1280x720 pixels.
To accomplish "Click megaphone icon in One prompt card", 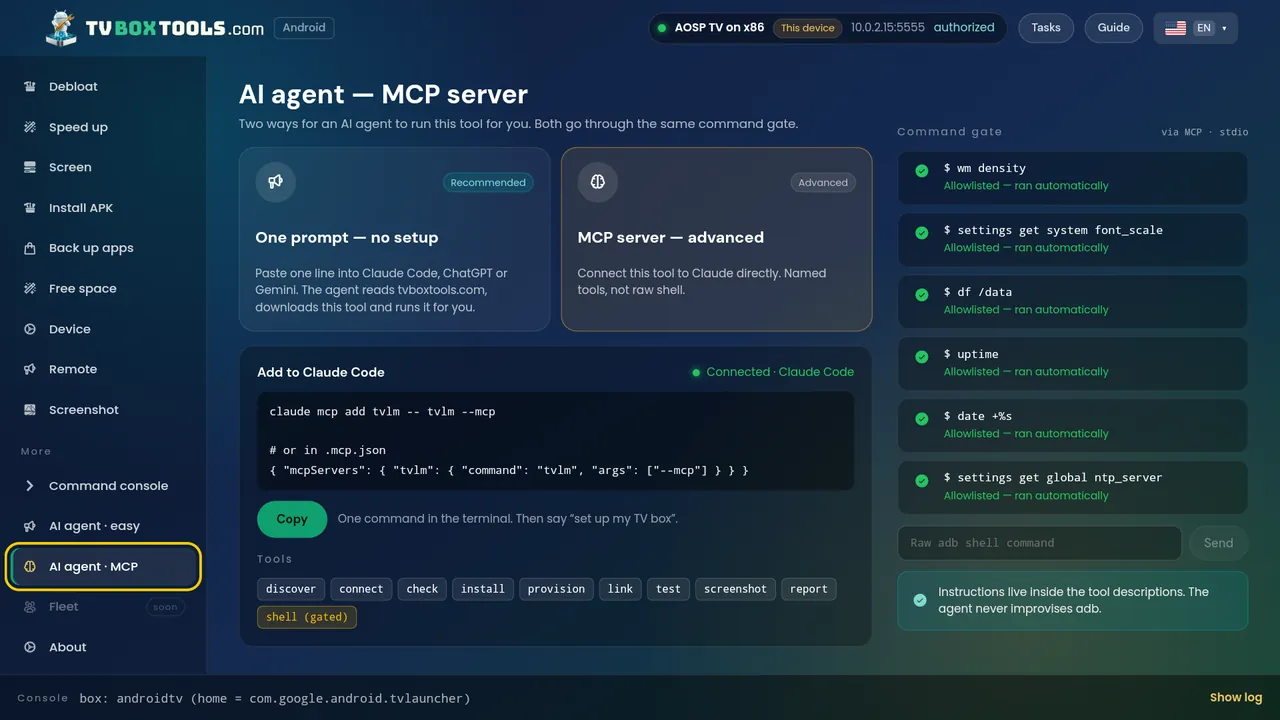I will pos(275,182).
